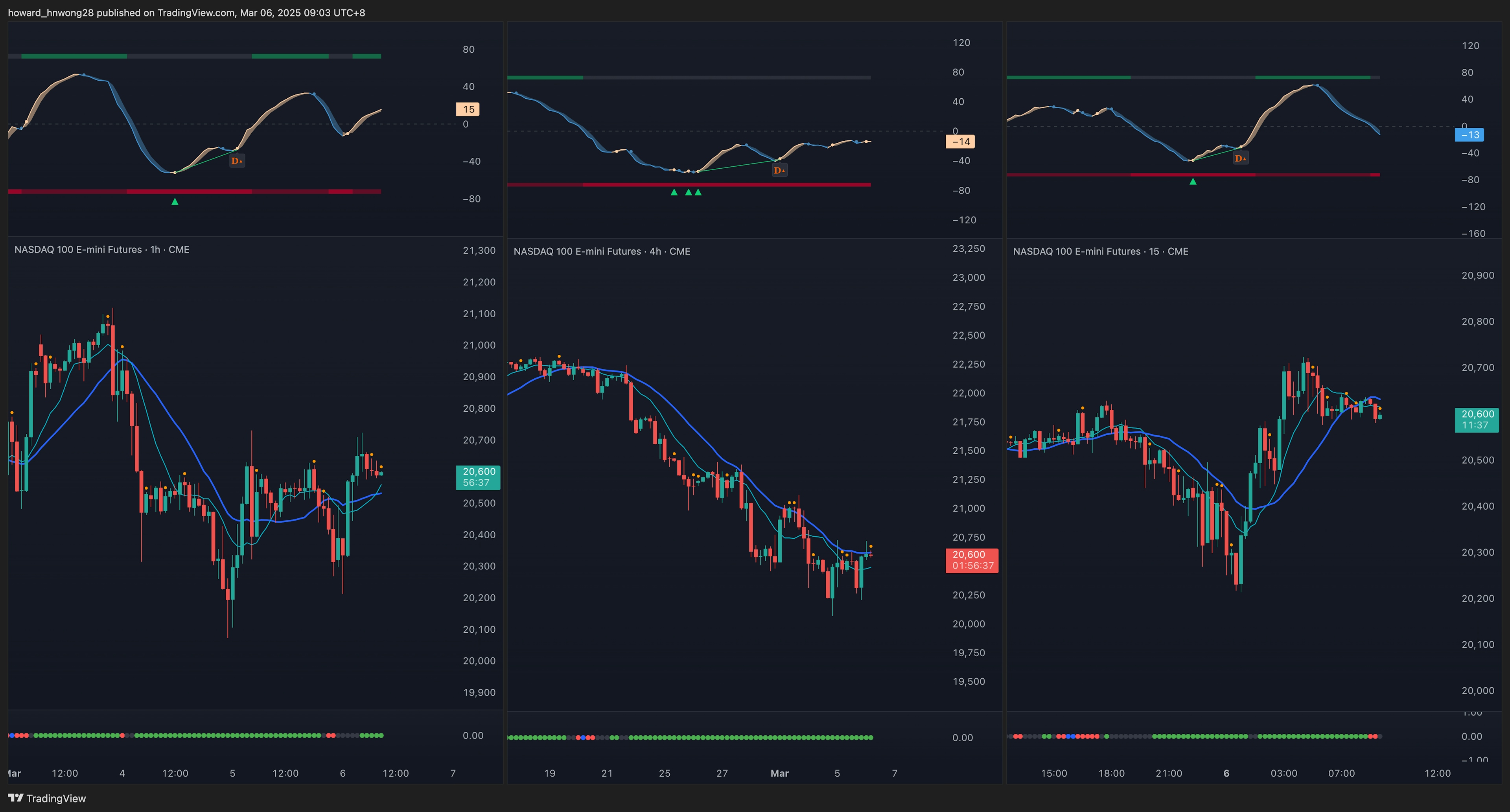
Task: Click the 03:00 label on 15-minute time axis
Action: click(1283, 773)
